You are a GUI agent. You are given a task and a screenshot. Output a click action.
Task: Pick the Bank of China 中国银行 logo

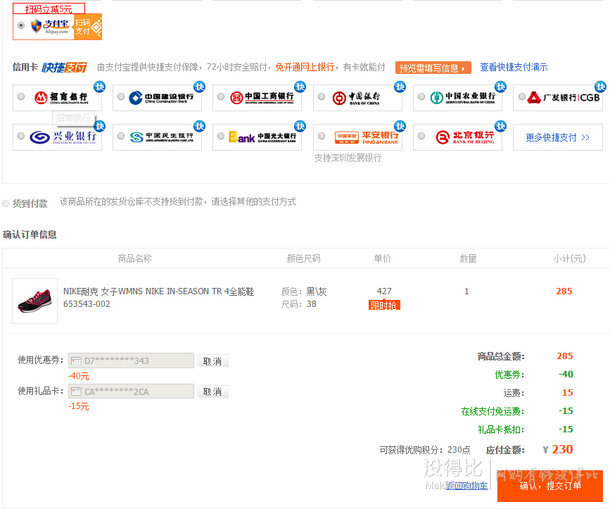[x=356, y=98]
